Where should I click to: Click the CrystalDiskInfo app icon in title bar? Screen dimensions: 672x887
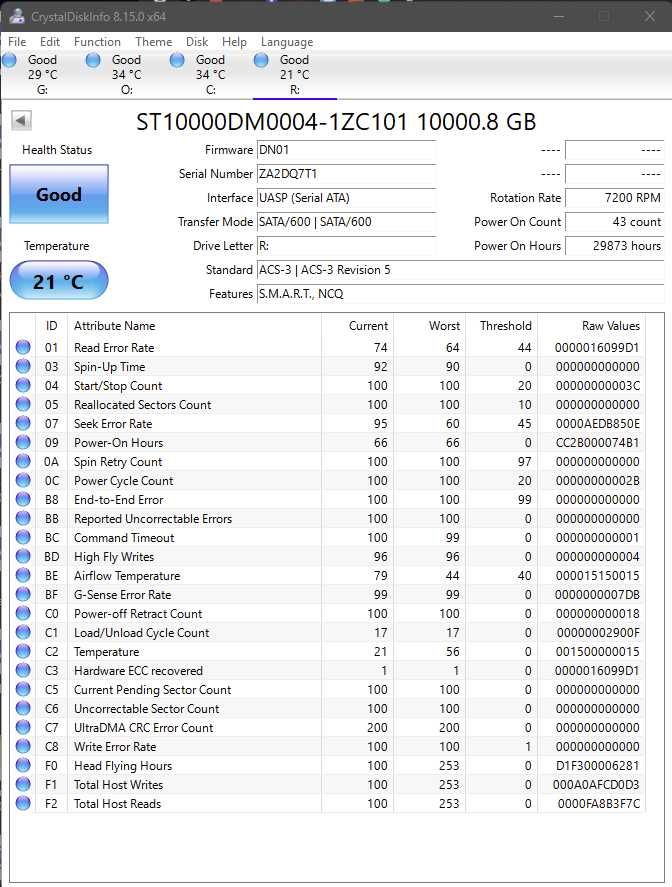[x=17, y=16]
